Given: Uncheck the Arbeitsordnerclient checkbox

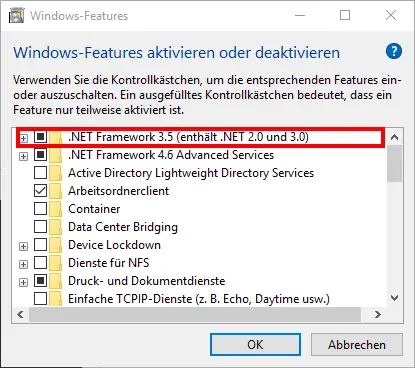Looking at the screenshot, I should 40,191.
